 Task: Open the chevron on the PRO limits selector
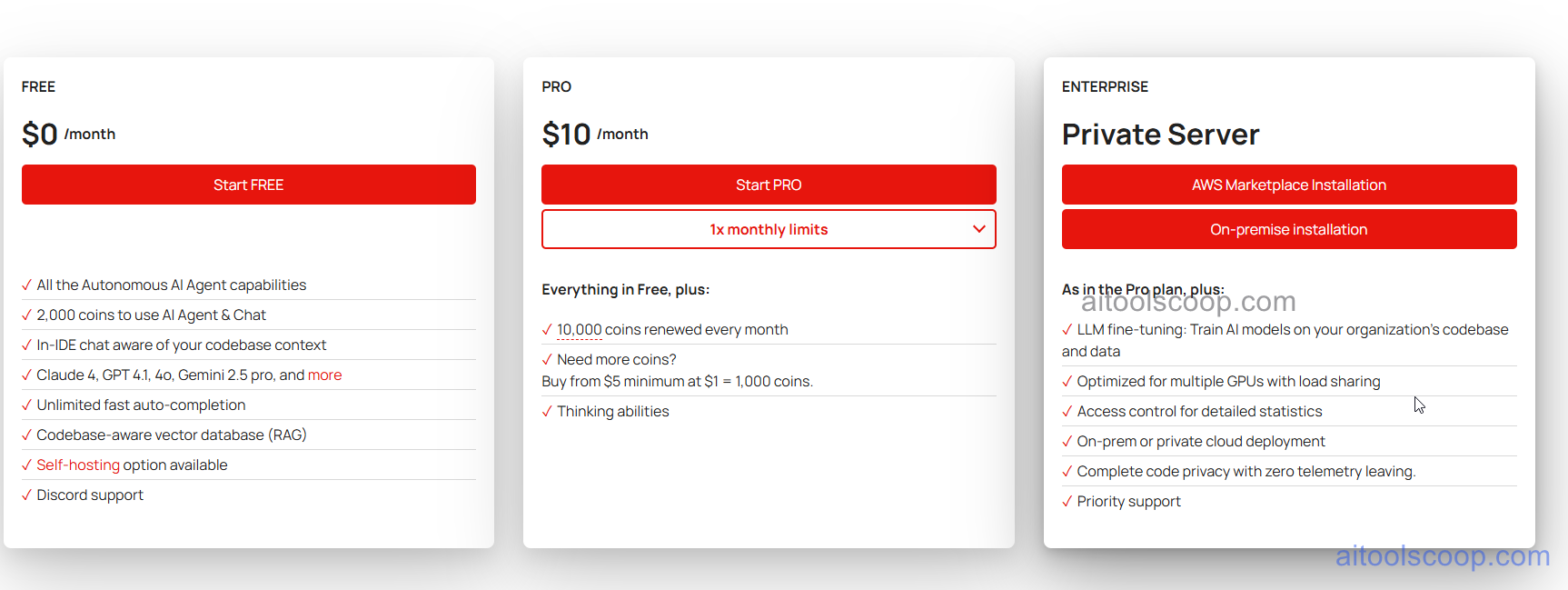[x=978, y=229]
